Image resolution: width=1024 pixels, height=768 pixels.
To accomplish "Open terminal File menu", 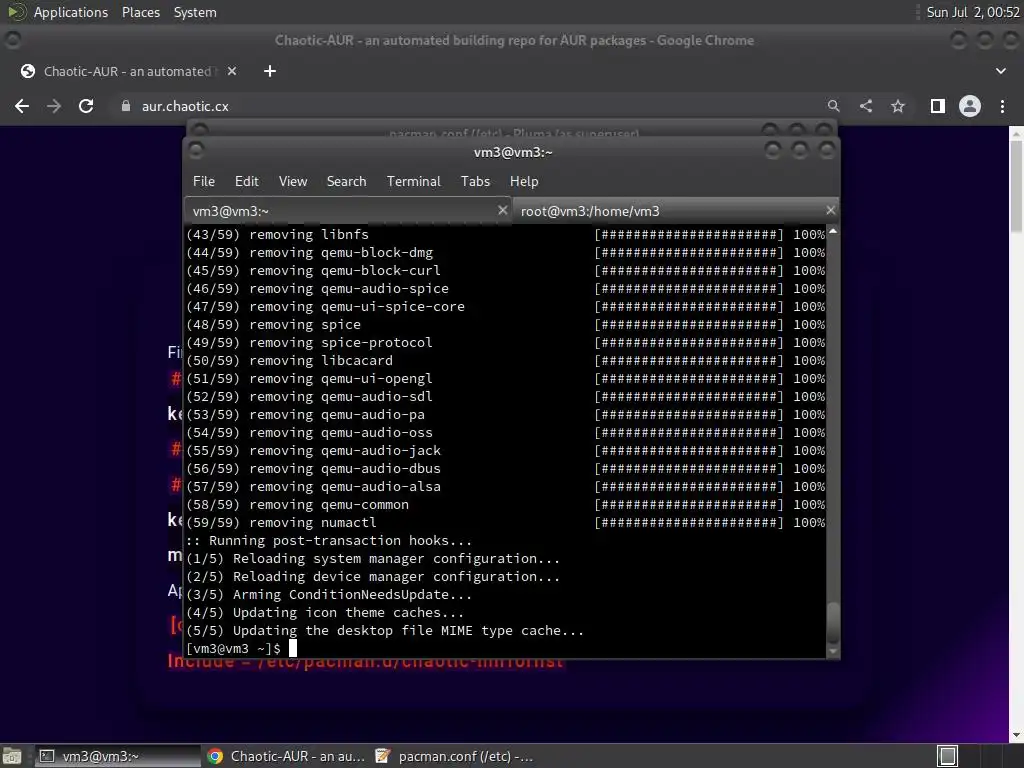I will (x=204, y=182).
